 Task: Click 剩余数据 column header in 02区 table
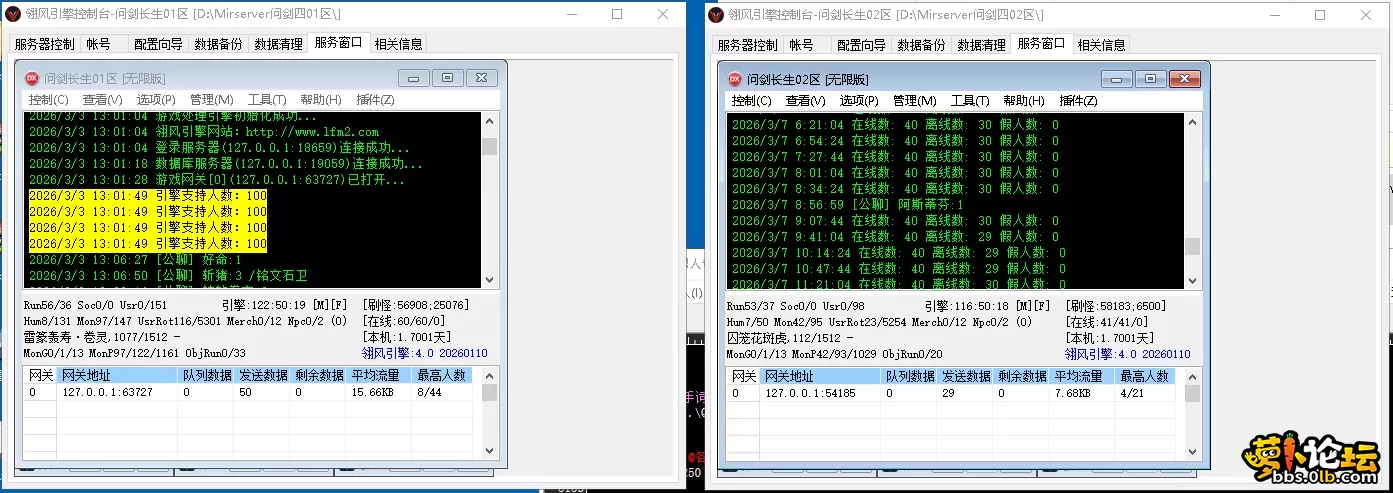coord(1022,376)
